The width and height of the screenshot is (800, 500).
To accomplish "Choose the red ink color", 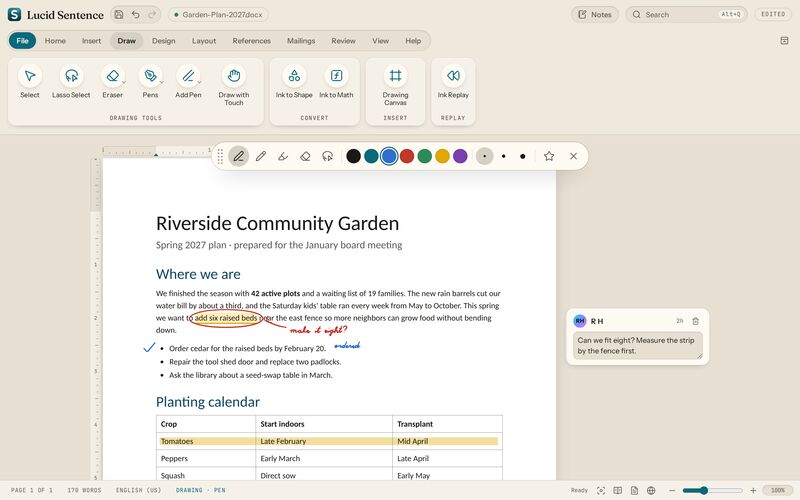I will (x=407, y=156).
